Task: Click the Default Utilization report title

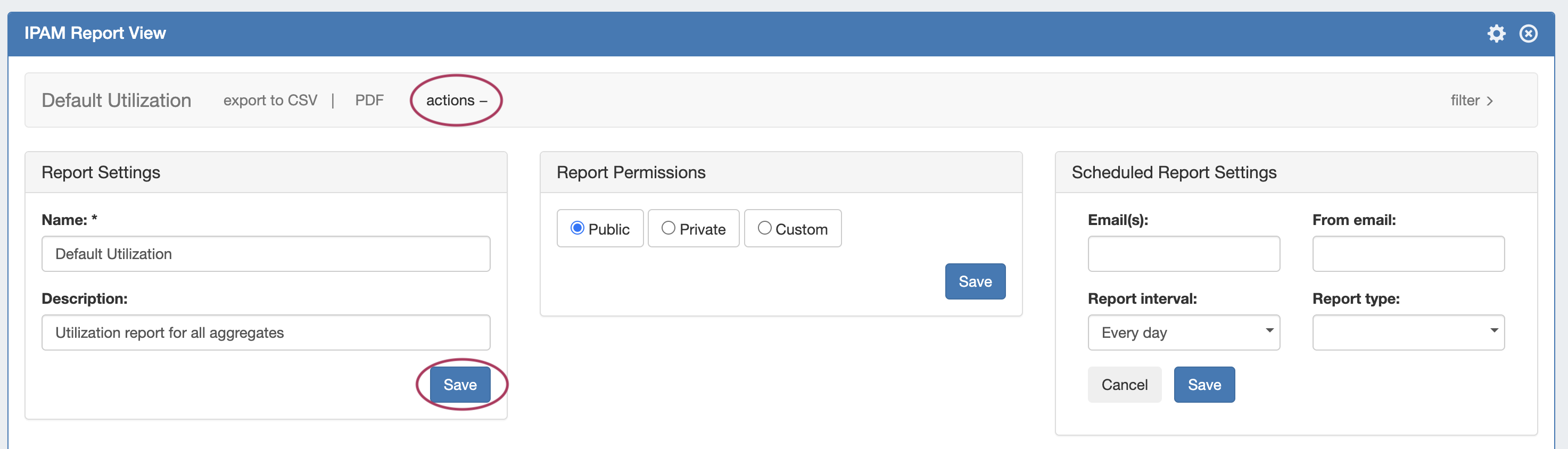Action: [116, 101]
